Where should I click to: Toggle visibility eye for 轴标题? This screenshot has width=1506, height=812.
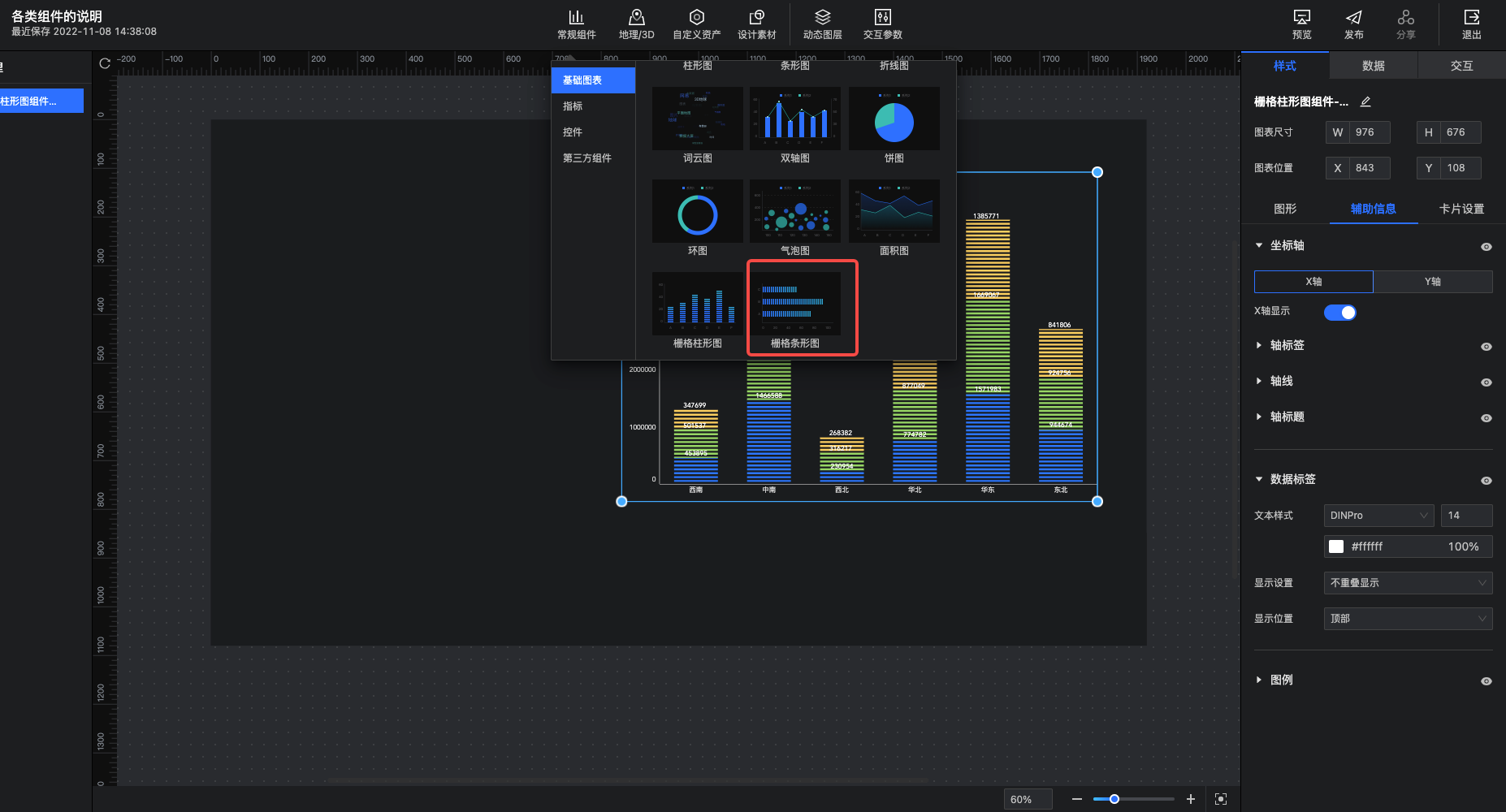pos(1486,418)
